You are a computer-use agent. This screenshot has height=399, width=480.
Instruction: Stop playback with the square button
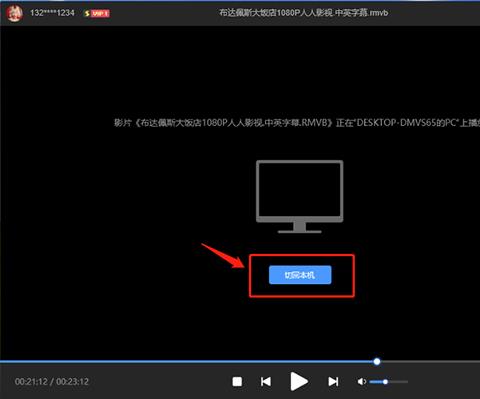click(237, 381)
